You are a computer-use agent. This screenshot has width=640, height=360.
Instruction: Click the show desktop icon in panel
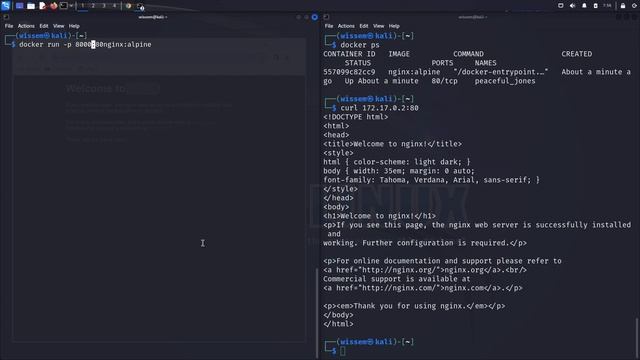(x=19, y=6)
